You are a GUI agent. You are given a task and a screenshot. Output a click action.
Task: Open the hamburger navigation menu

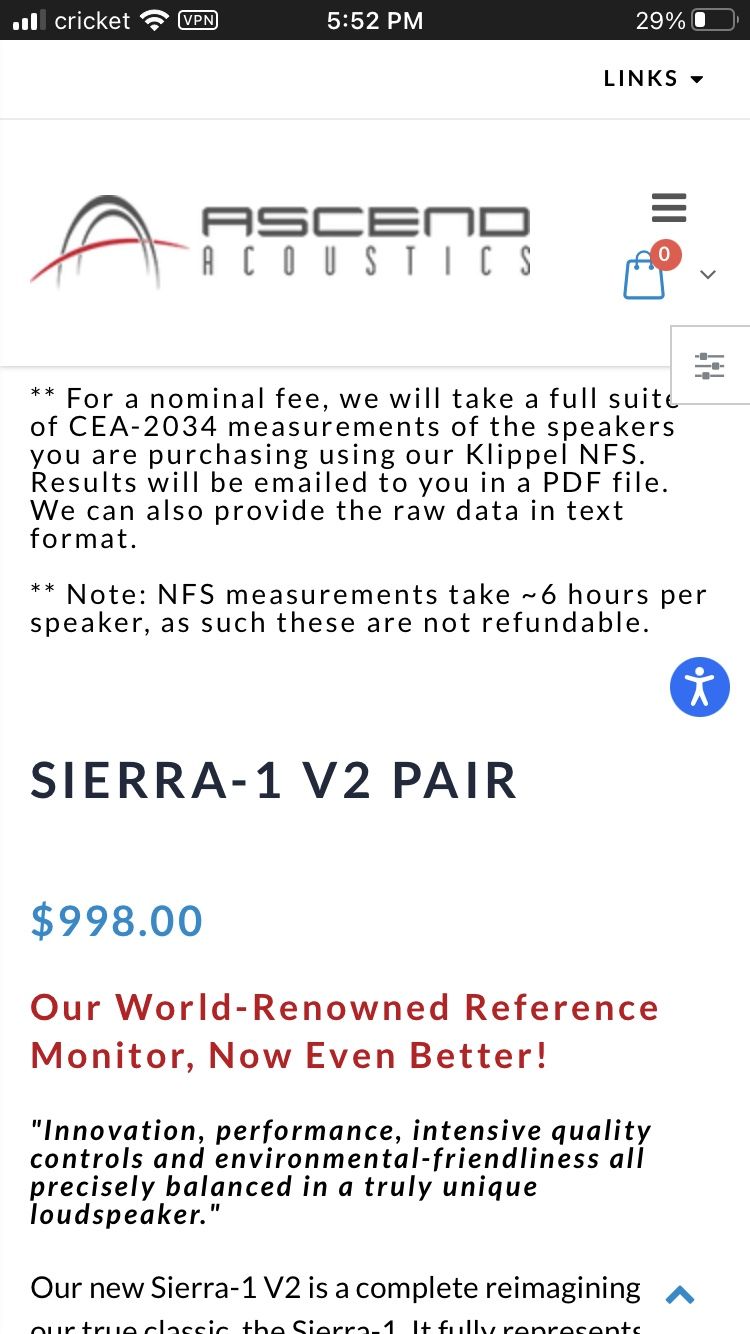[x=669, y=207]
